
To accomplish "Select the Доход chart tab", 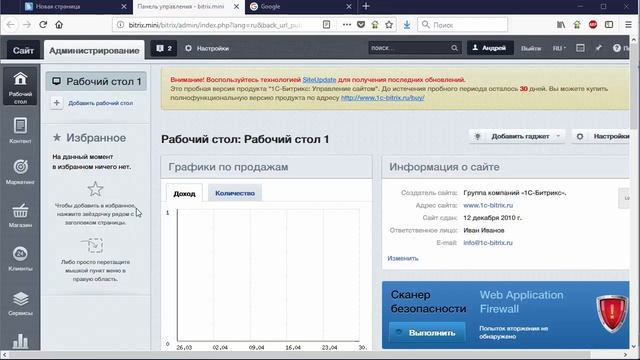I will pos(184,193).
